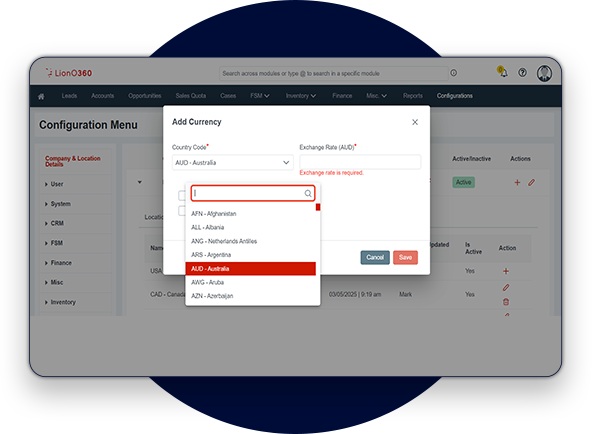
Task: Focus the Exchange Rate (AUD) input
Action: 360,162
